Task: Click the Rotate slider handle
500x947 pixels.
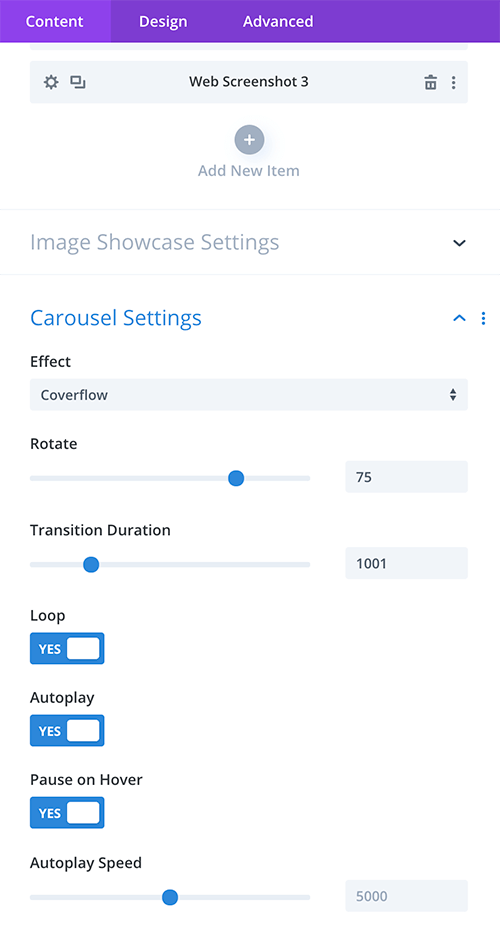Action: pos(236,478)
